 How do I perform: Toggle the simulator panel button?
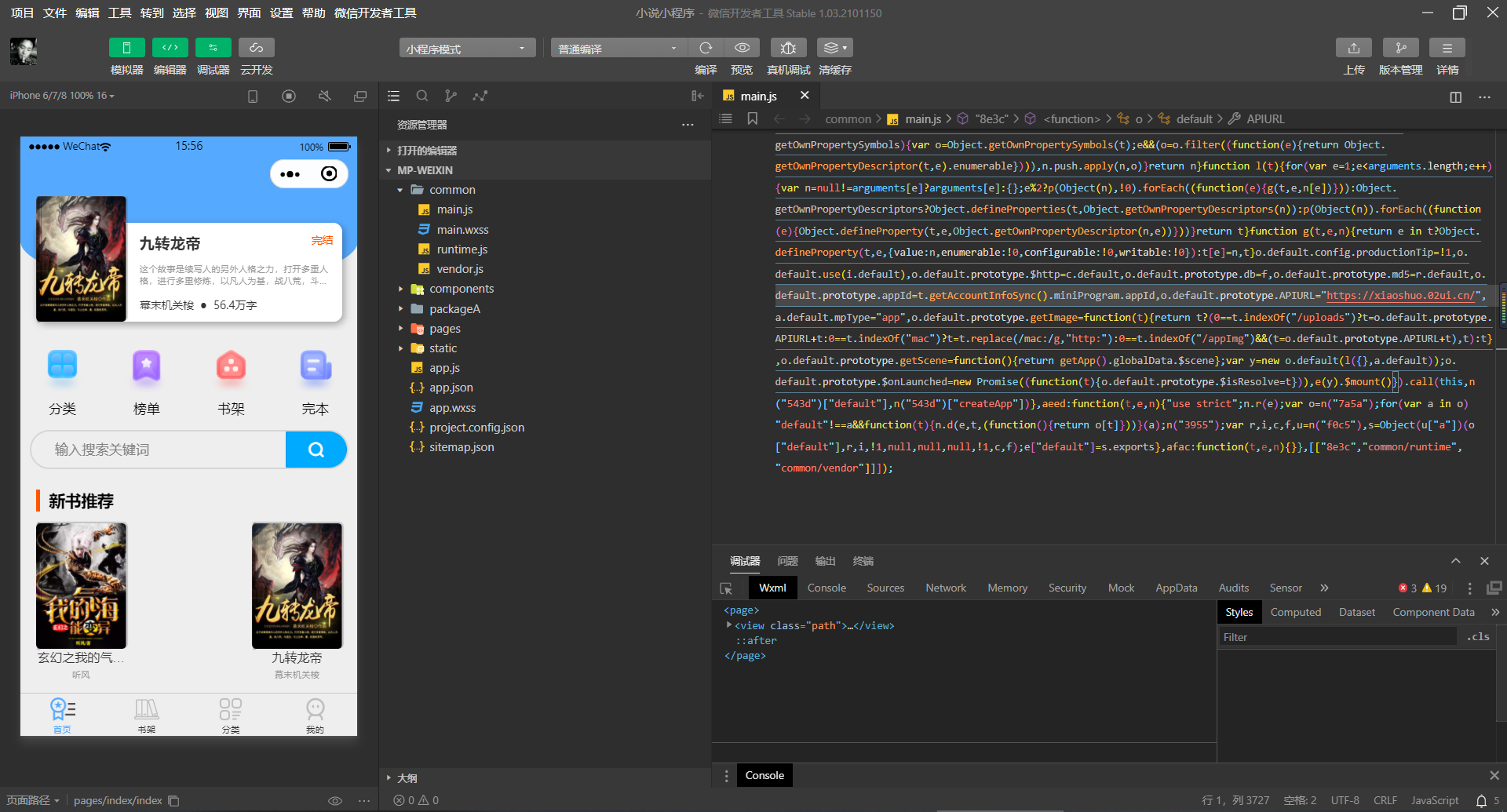tap(126, 48)
